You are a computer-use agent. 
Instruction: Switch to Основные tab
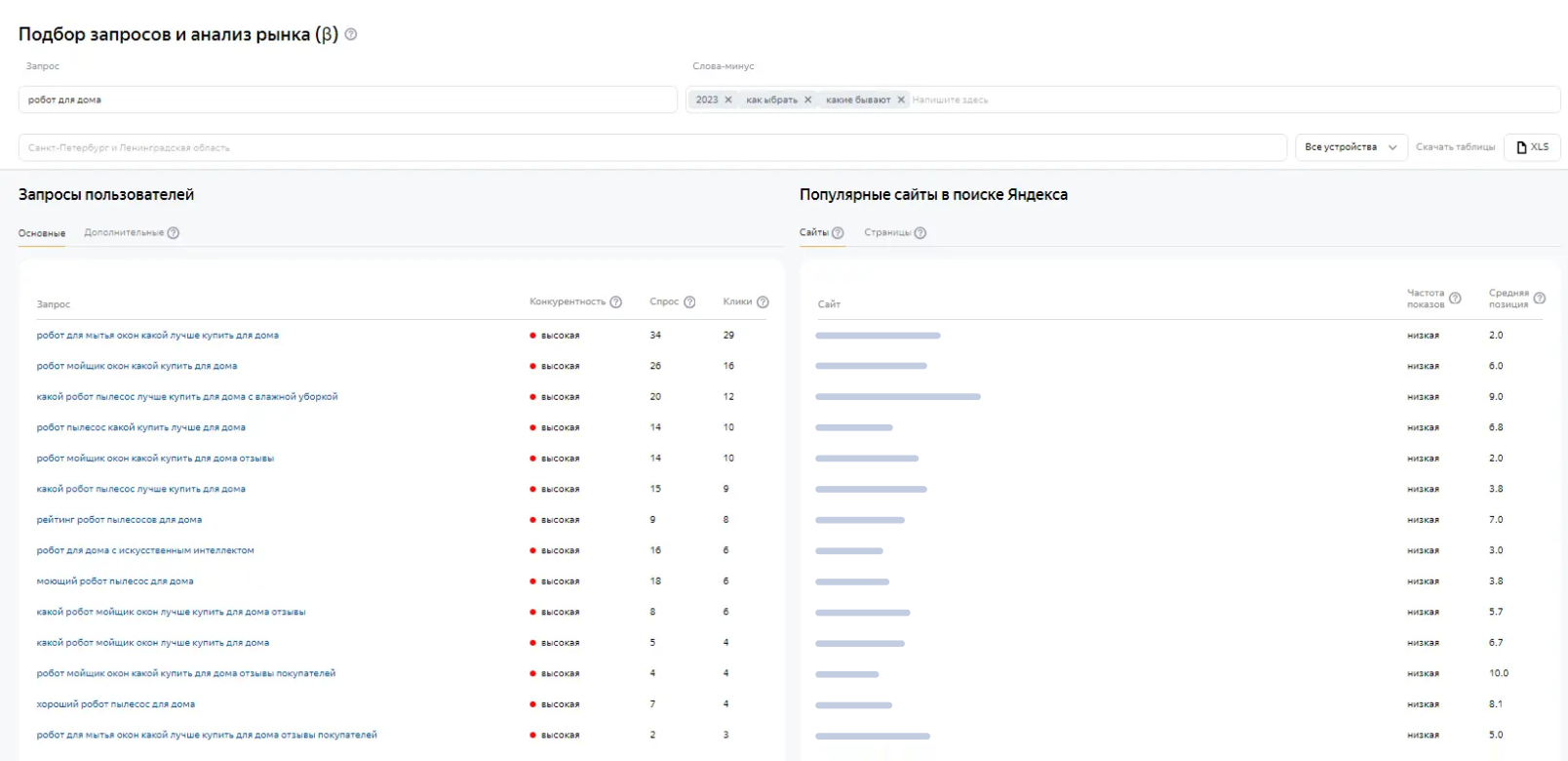pos(42,233)
